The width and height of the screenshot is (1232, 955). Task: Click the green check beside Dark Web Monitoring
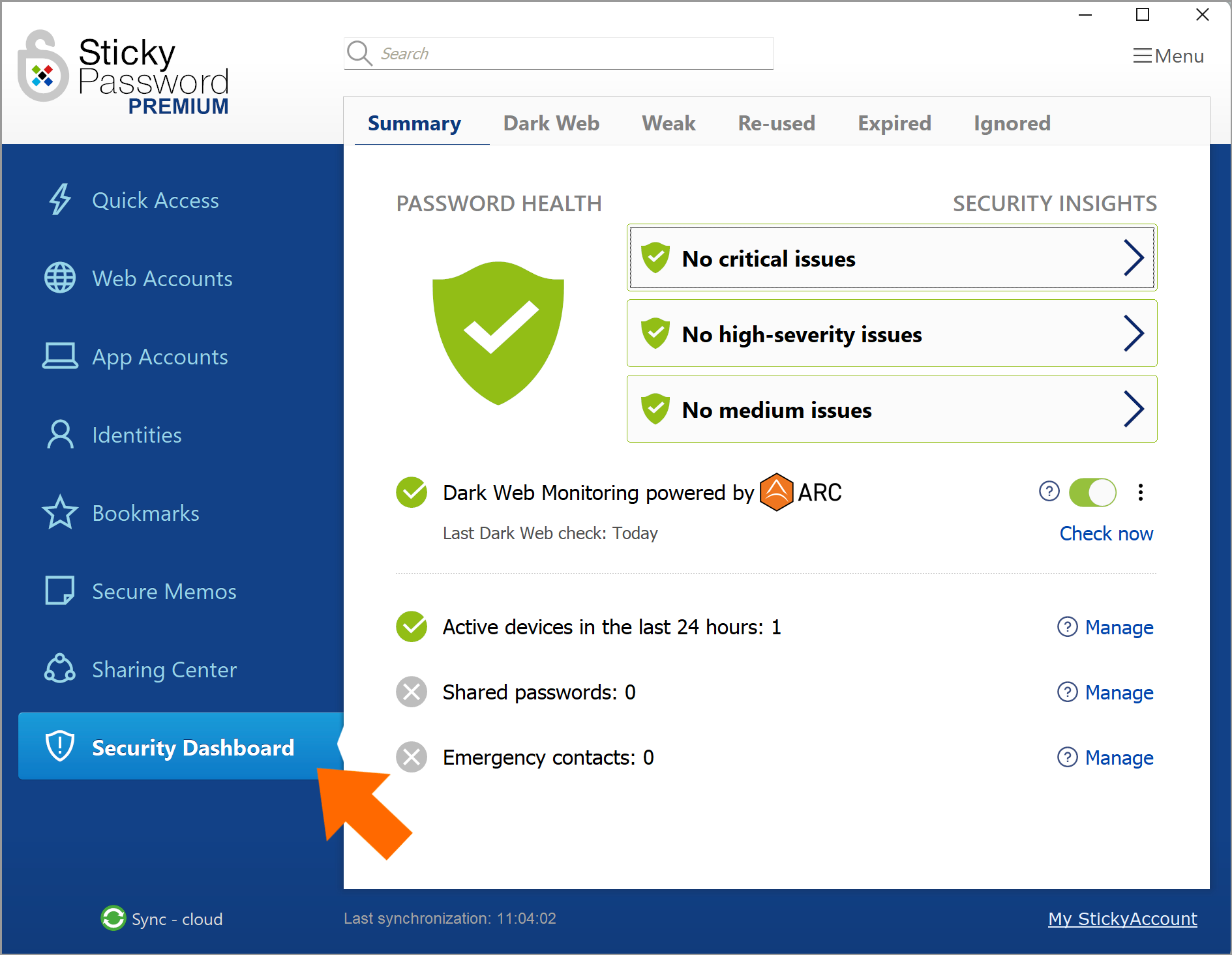[x=412, y=492]
